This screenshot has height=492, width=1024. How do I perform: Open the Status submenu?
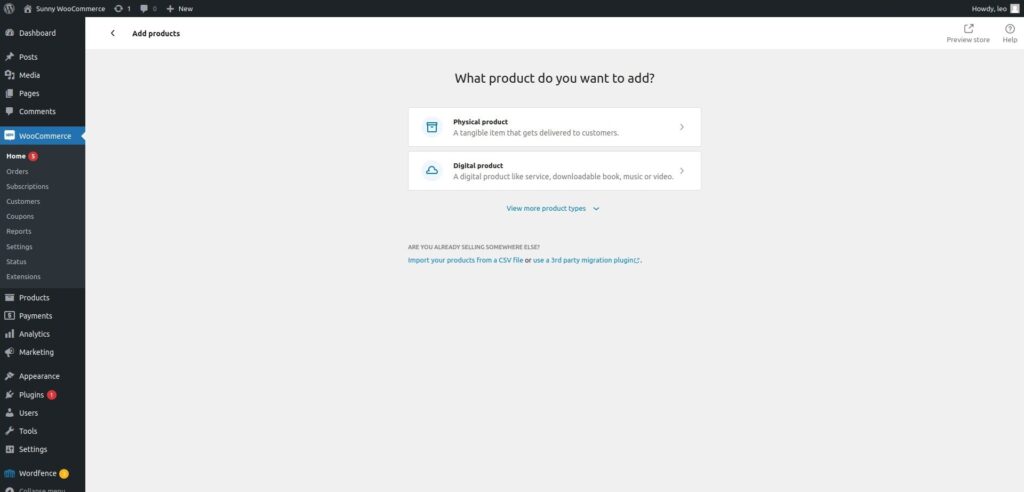tap(16, 261)
